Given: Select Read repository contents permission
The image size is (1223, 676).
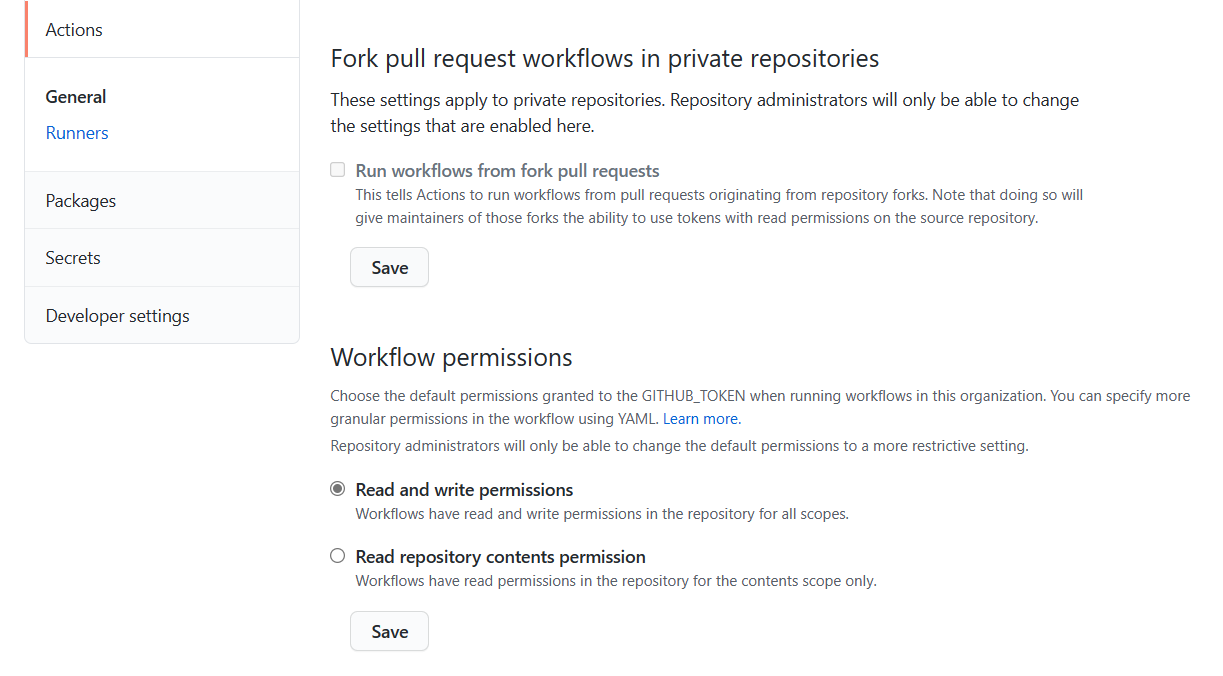Looking at the screenshot, I should tap(337, 556).
